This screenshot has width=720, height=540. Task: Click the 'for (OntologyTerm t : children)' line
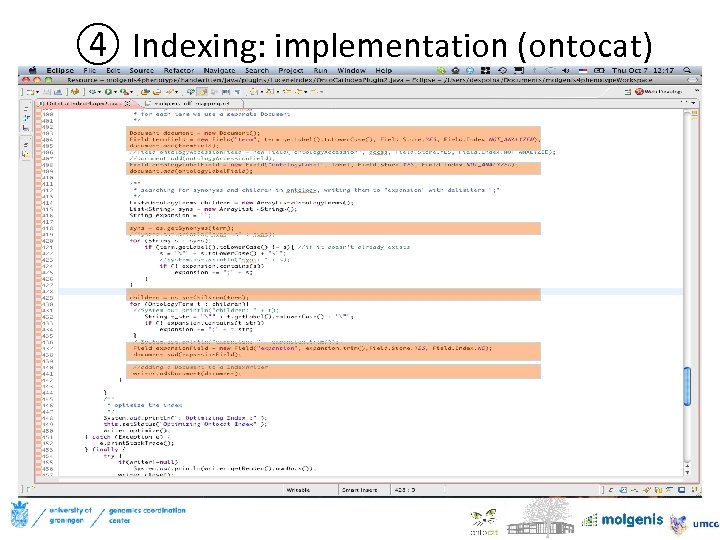click(x=189, y=304)
